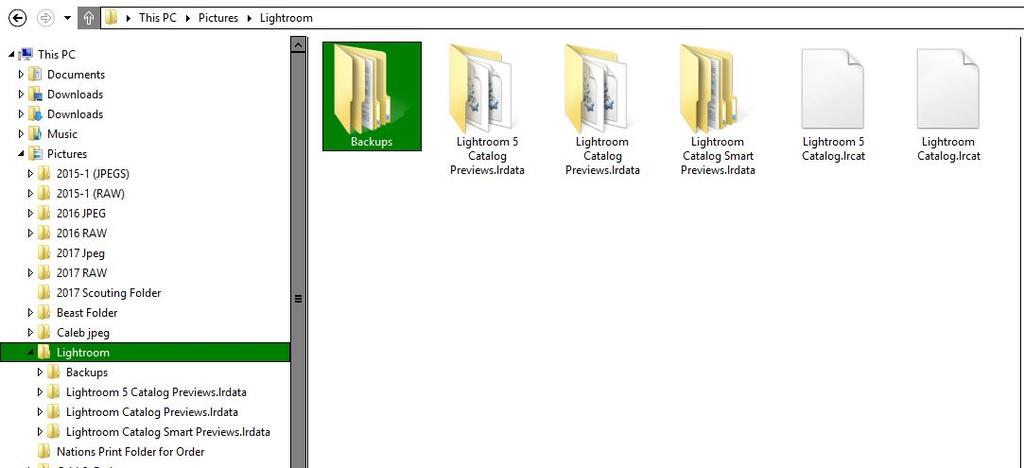
Task: Expand the Documents tree node
Action: click(21, 74)
